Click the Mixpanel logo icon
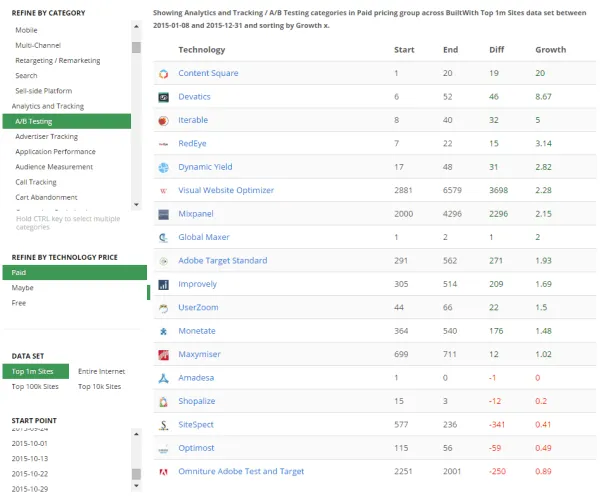This screenshot has height=503, width=600. (163, 214)
